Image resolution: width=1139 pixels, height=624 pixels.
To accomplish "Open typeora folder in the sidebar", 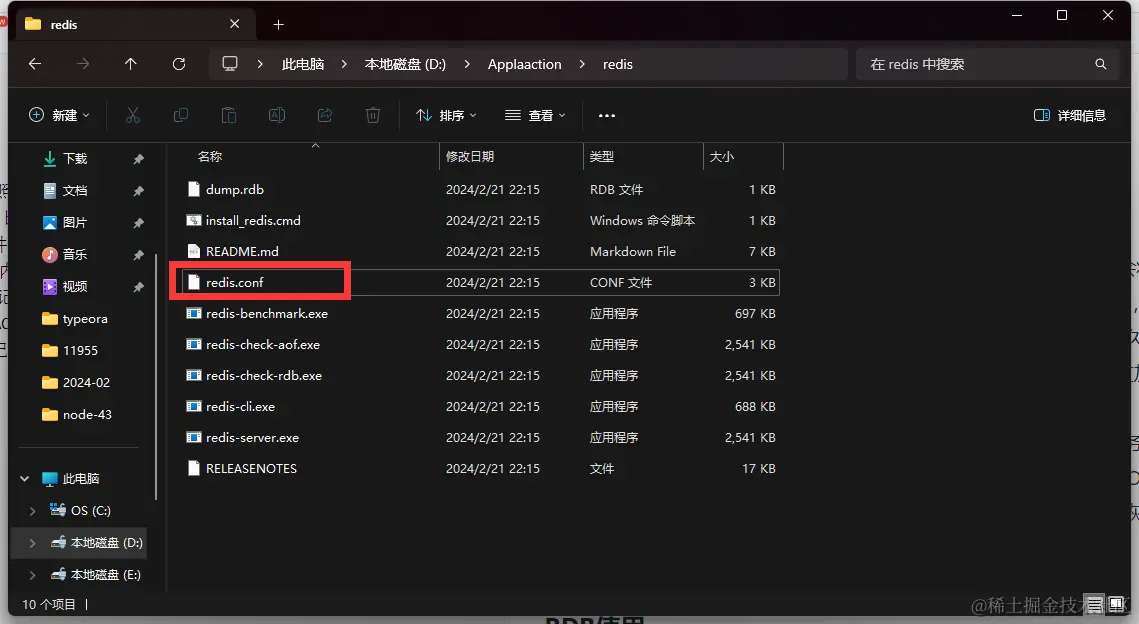I will point(84,318).
